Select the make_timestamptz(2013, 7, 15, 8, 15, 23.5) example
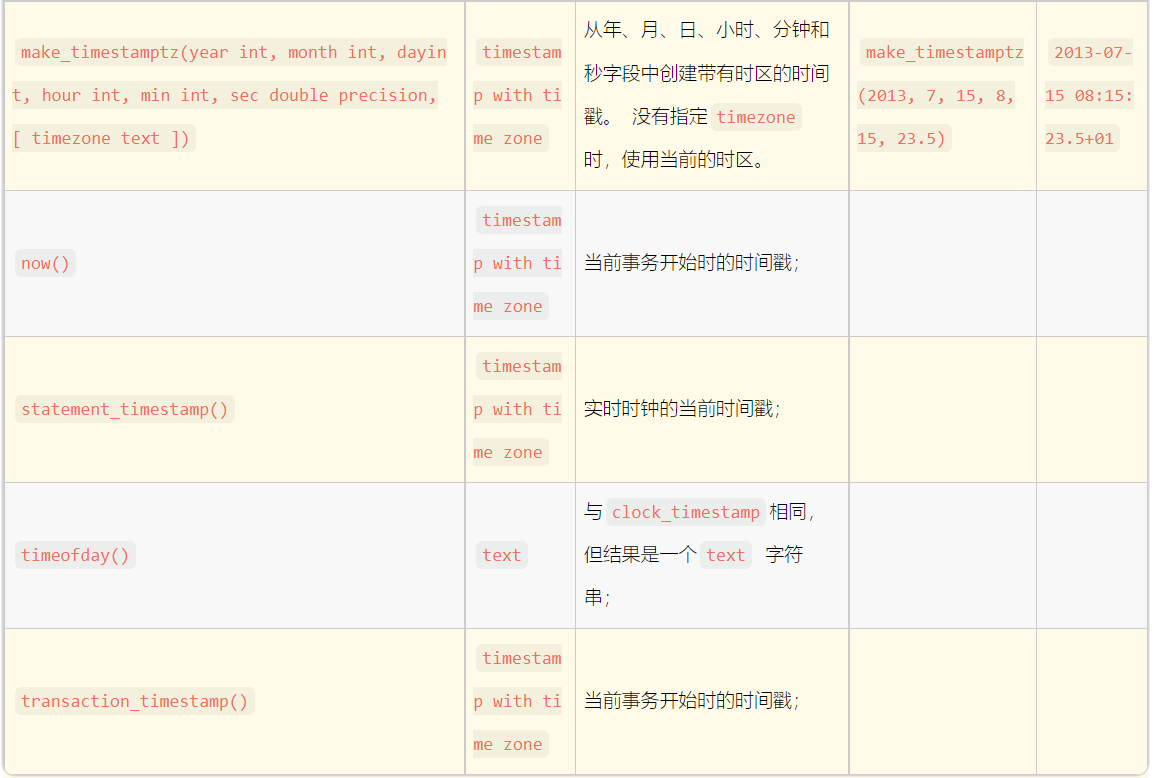 pyautogui.click(x=941, y=95)
